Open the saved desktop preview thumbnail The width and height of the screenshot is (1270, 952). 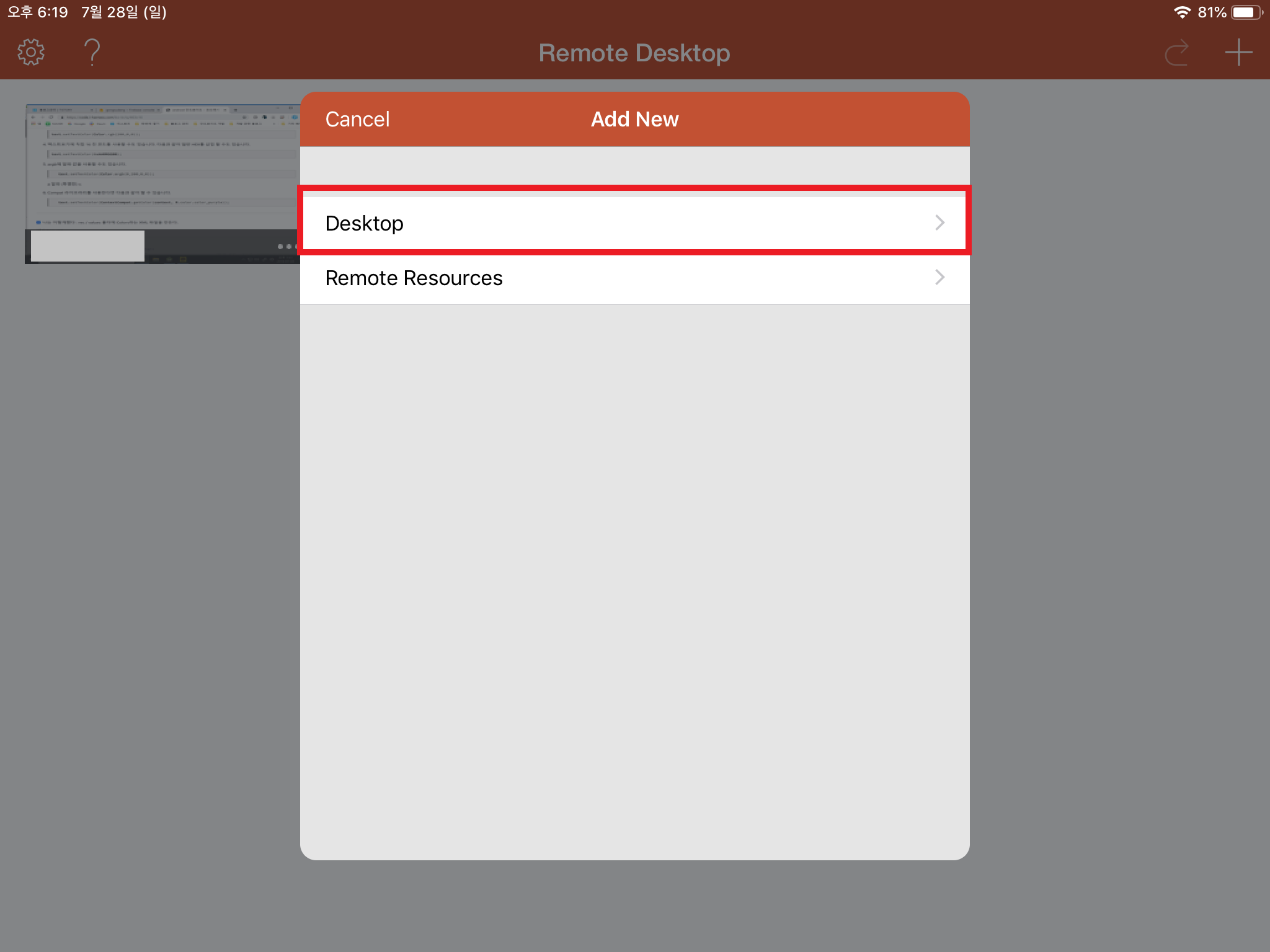point(162,167)
